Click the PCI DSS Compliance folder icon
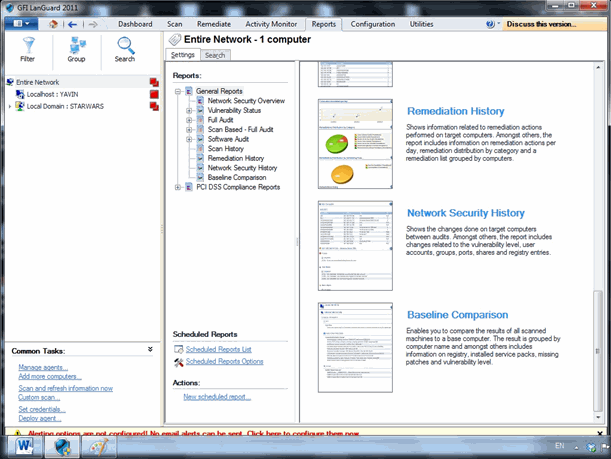Image resolution: width=611 pixels, height=459 pixels. 189,187
